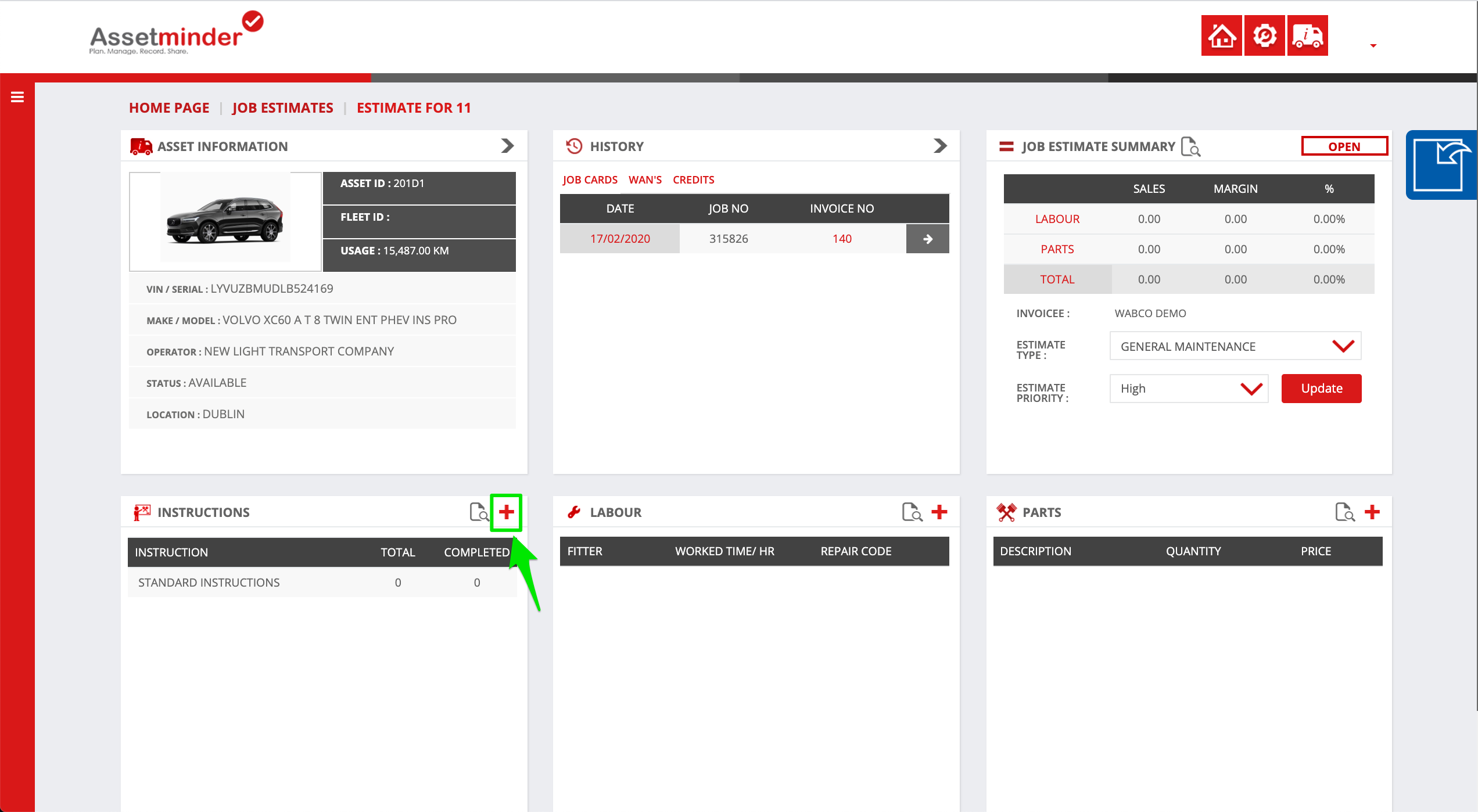This screenshot has width=1478, height=812.
Task: Switch to the CREDITS history tab
Action: click(693, 180)
